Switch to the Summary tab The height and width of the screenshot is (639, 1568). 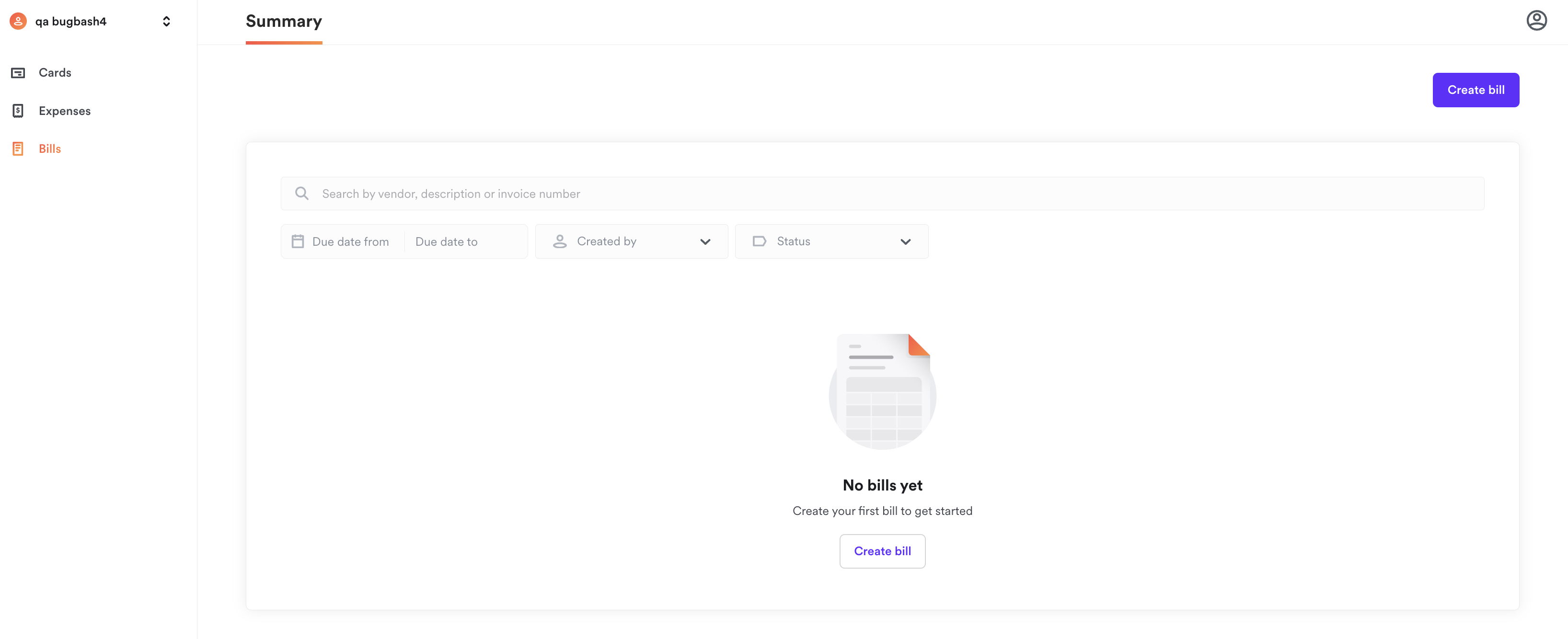point(284,21)
